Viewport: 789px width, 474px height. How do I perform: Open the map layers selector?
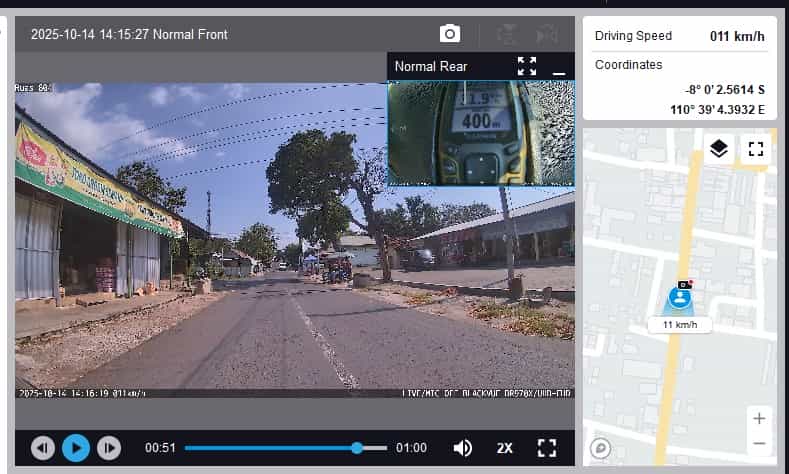click(x=718, y=149)
